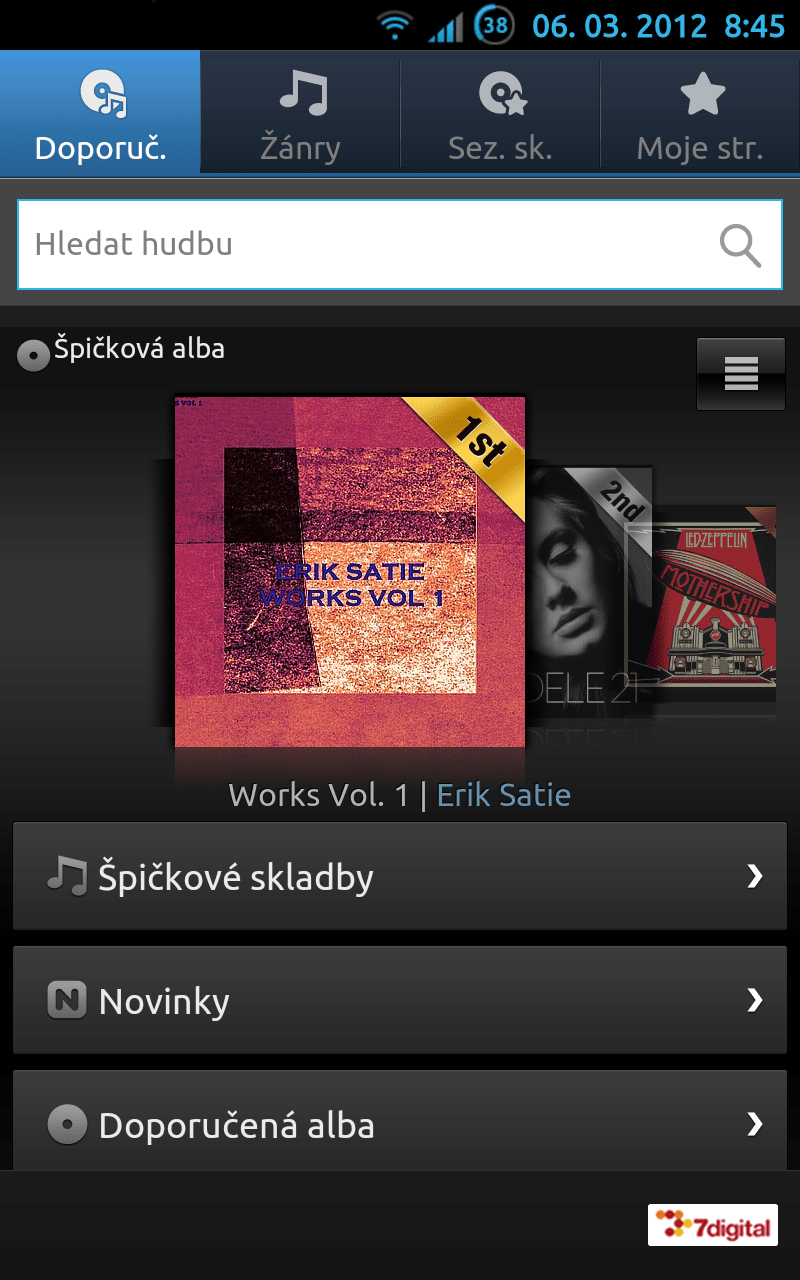Image resolution: width=800 pixels, height=1280 pixels.
Task: Open the Sez. sk. tab
Action: [500, 112]
